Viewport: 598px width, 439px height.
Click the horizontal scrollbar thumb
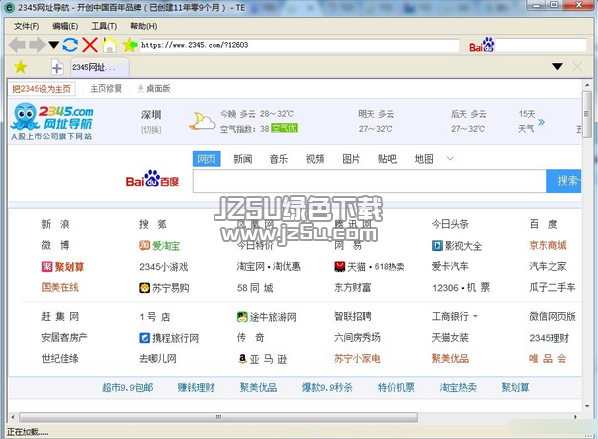pos(219,417)
